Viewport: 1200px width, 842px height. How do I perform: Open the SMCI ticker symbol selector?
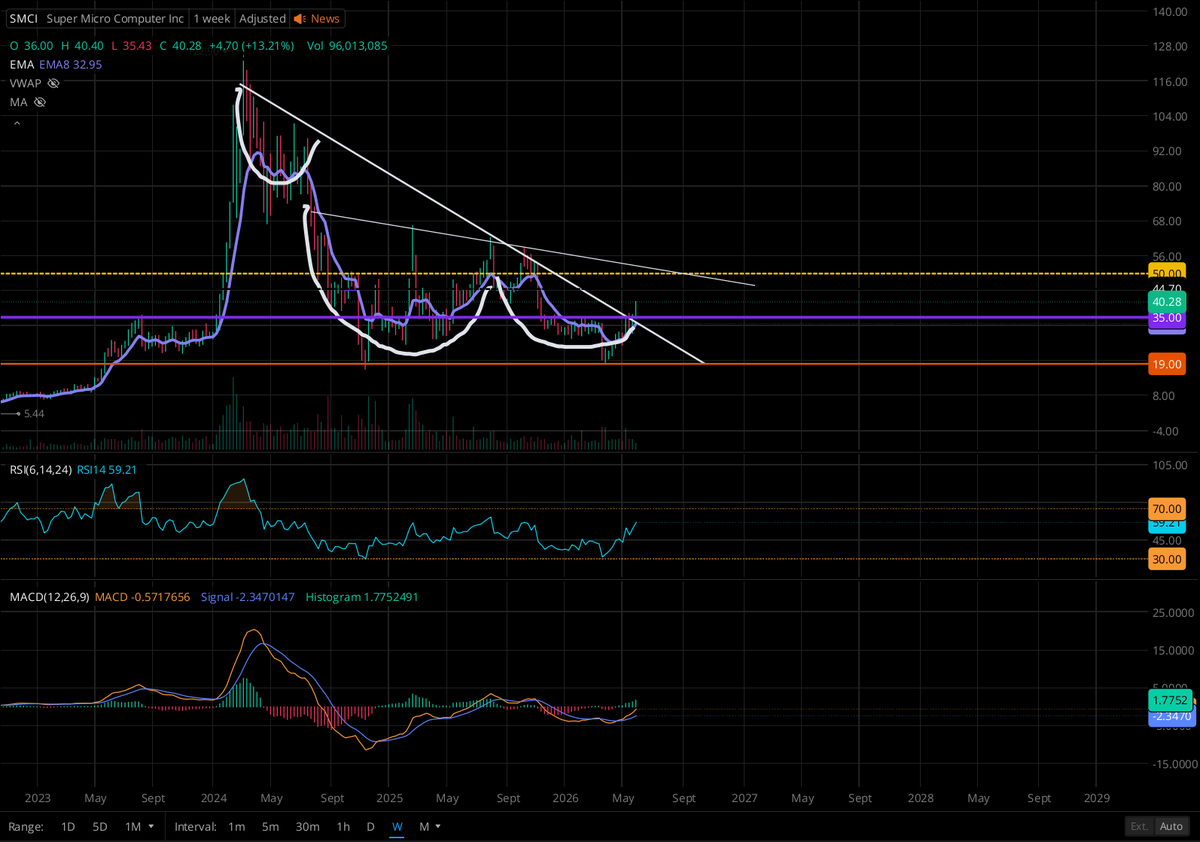coord(23,19)
